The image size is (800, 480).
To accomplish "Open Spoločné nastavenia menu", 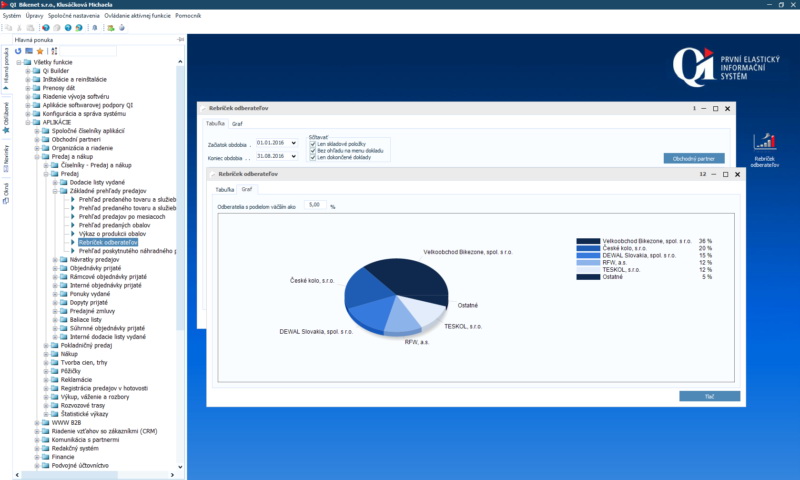I will 73,16.
